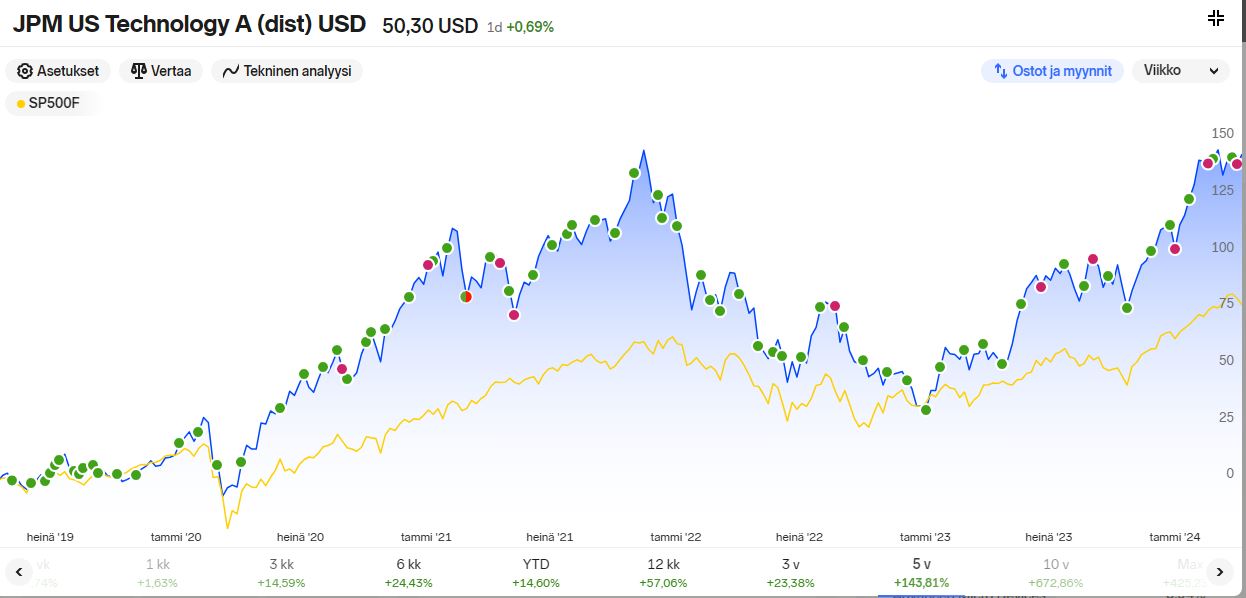Select the YTD period tab

point(535,572)
